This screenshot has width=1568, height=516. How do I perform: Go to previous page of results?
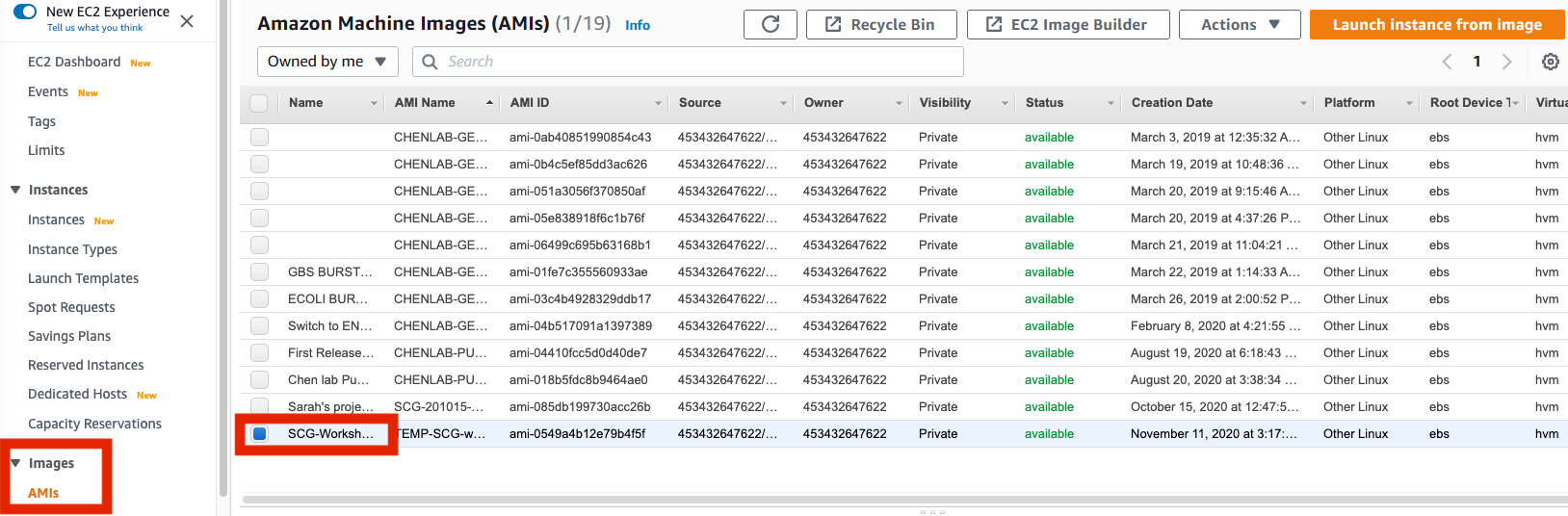pyautogui.click(x=1447, y=62)
